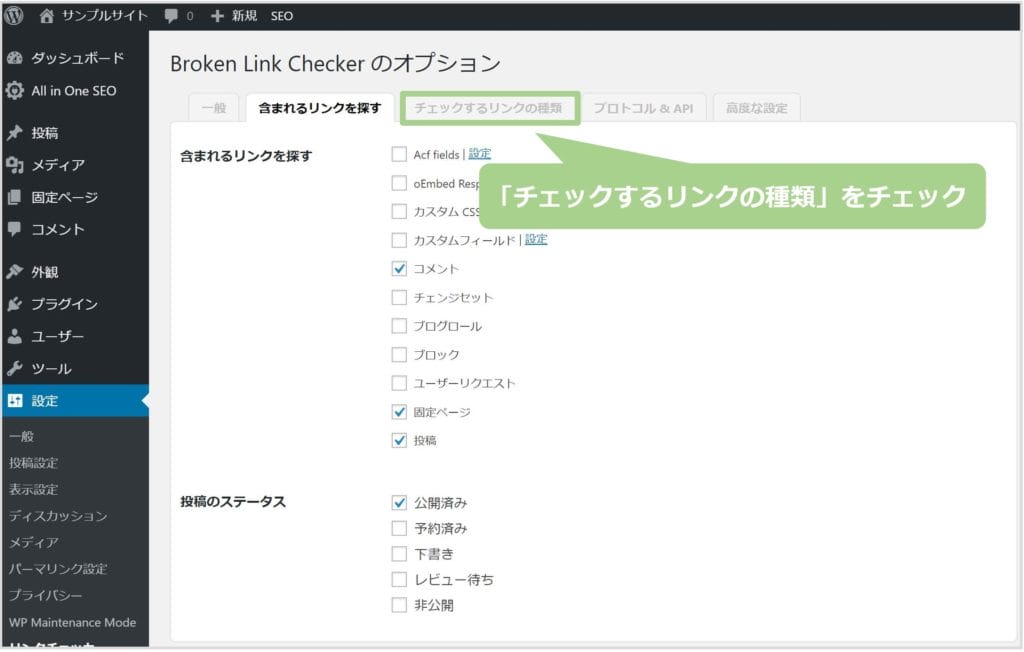Click the home icon beside サンプルサイト

(47, 16)
